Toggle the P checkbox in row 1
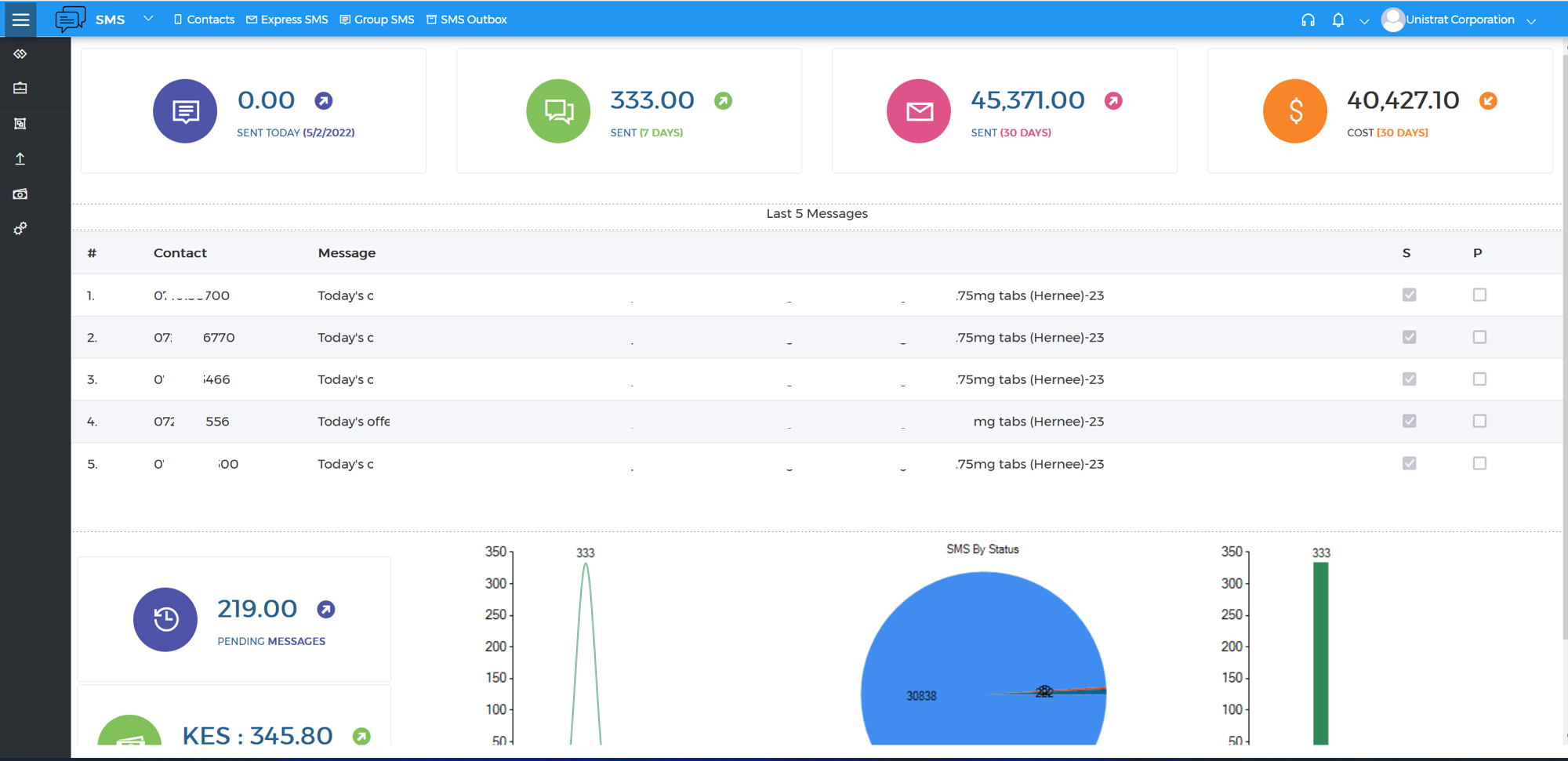This screenshot has height=761, width=1568. (x=1479, y=295)
